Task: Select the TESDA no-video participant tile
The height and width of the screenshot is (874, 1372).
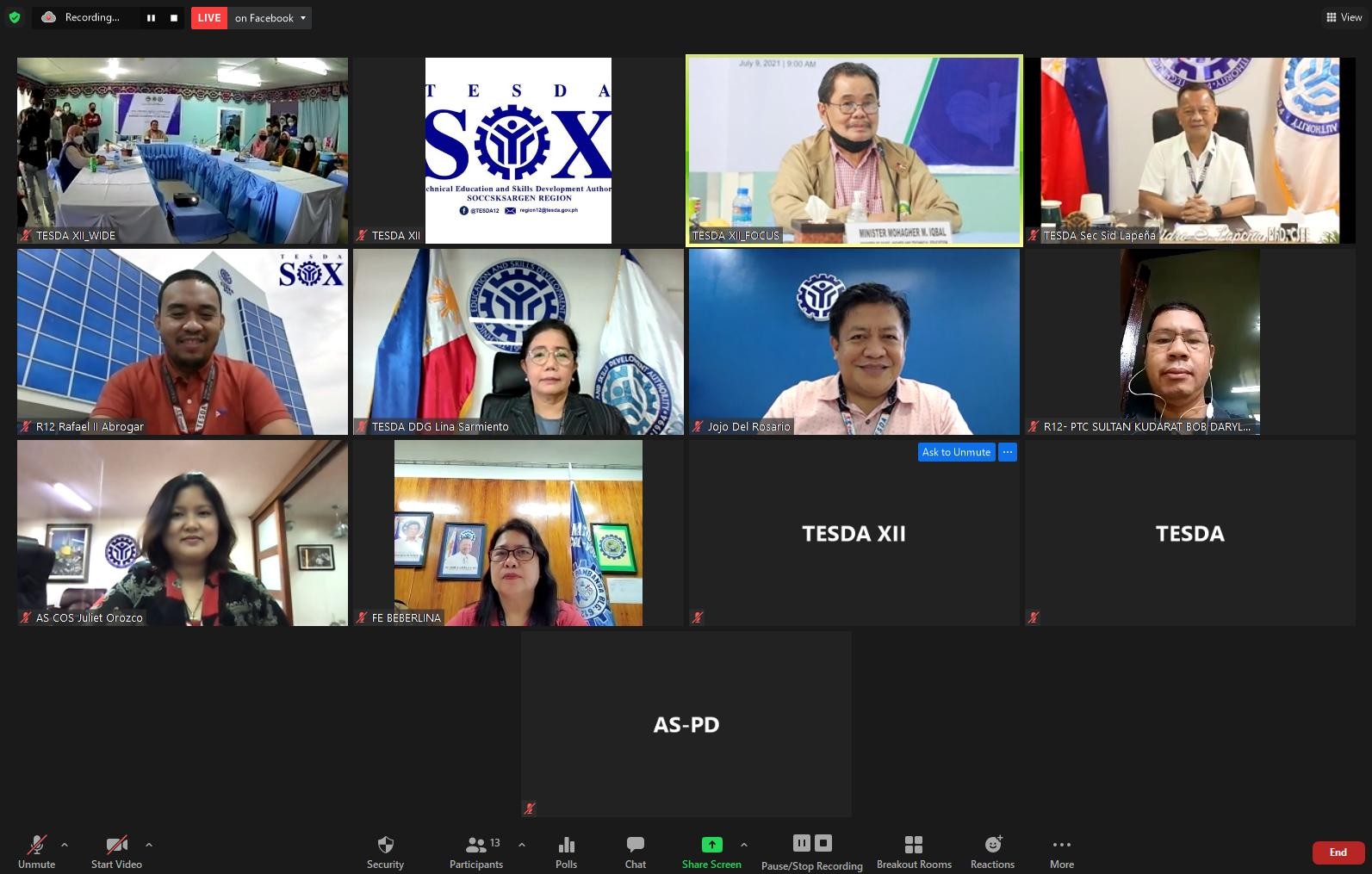Action: coord(1190,533)
